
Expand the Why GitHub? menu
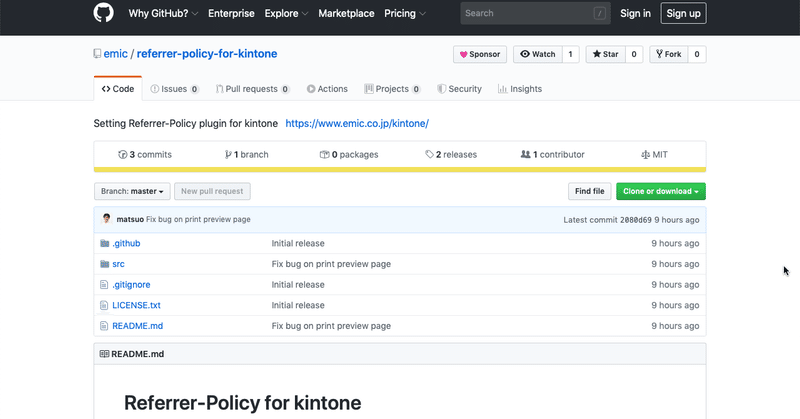click(x=163, y=13)
